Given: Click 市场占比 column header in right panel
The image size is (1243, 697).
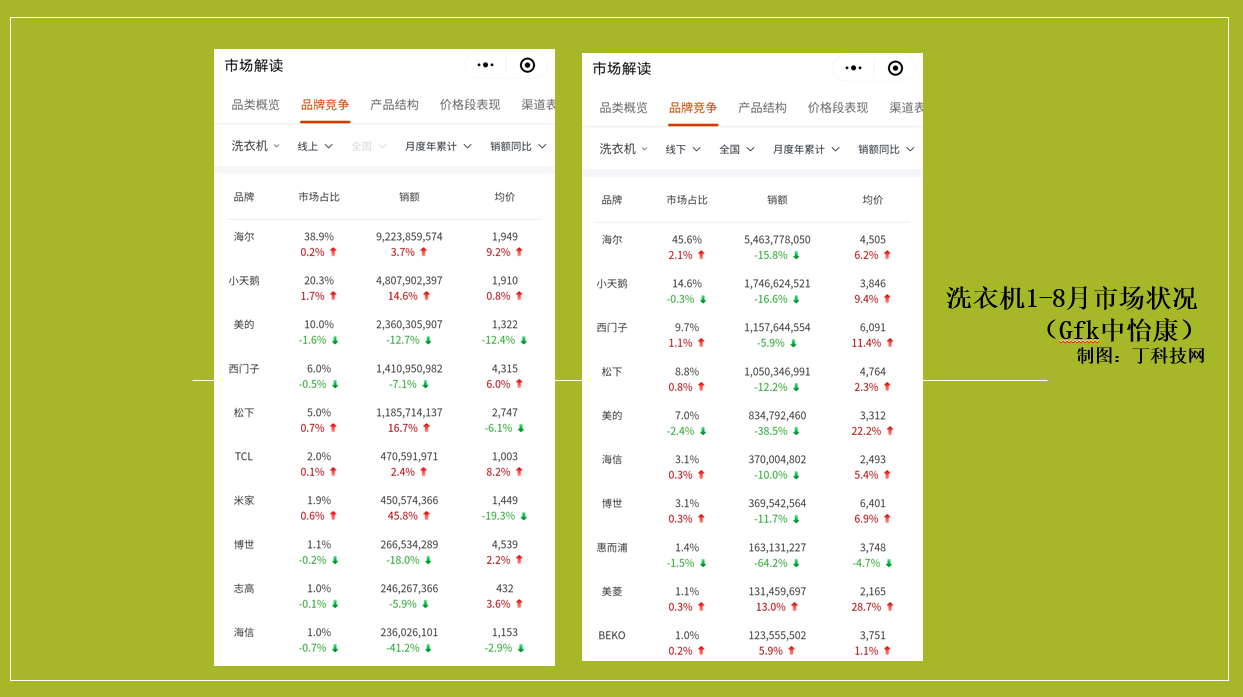Looking at the screenshot, I should [687, 200].
